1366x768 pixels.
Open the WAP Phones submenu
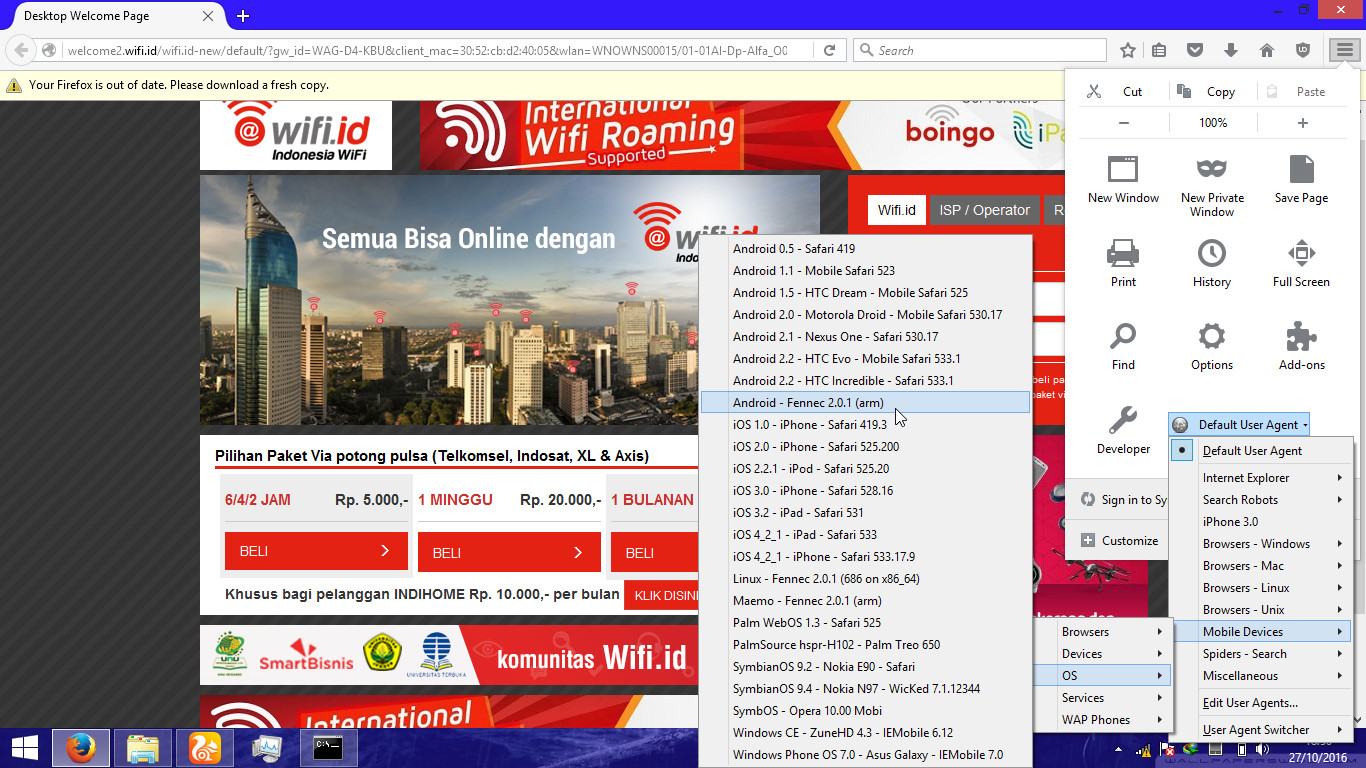point(1100,720)
